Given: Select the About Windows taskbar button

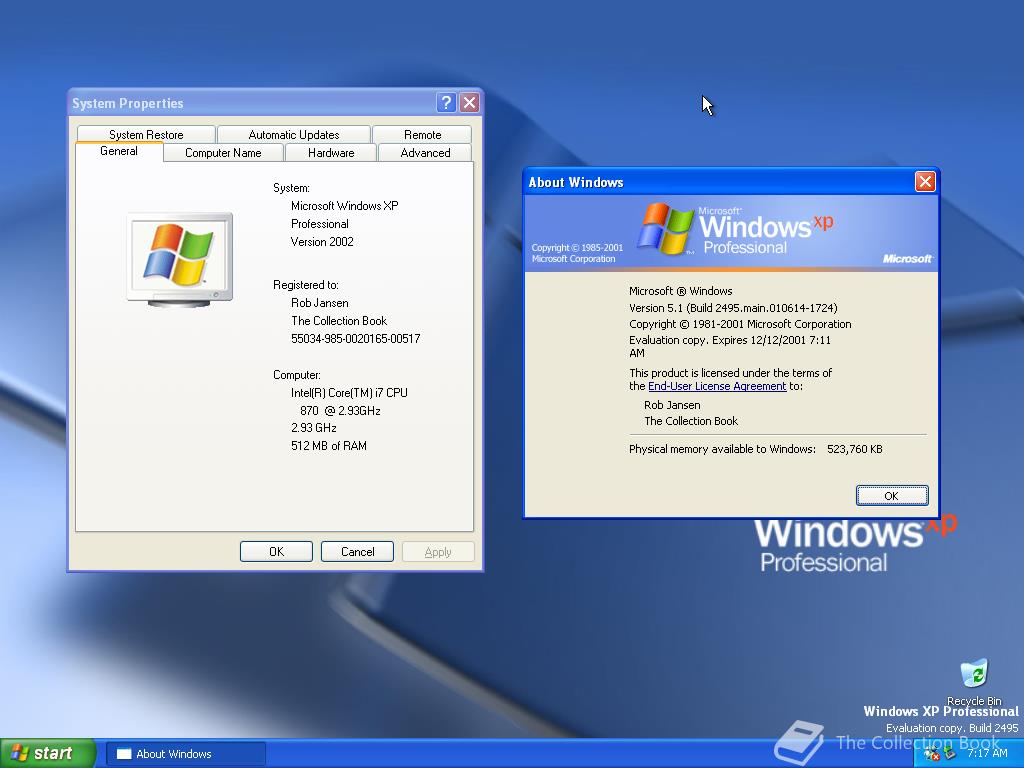Looking at the screenshot, I should [185, 754].
